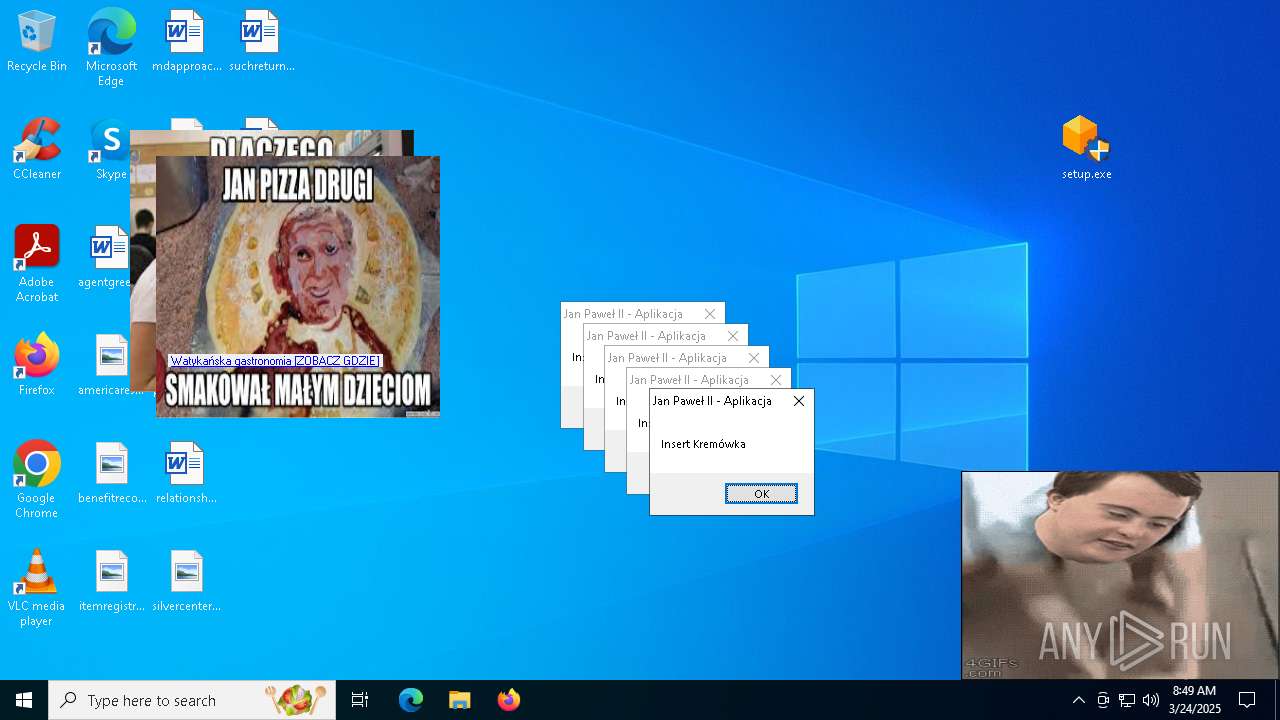The width and height of the screenshot is (1280, 720).
Task: Close the frontmost Jan Paweł II dialog
Action: tap(798, 401)
